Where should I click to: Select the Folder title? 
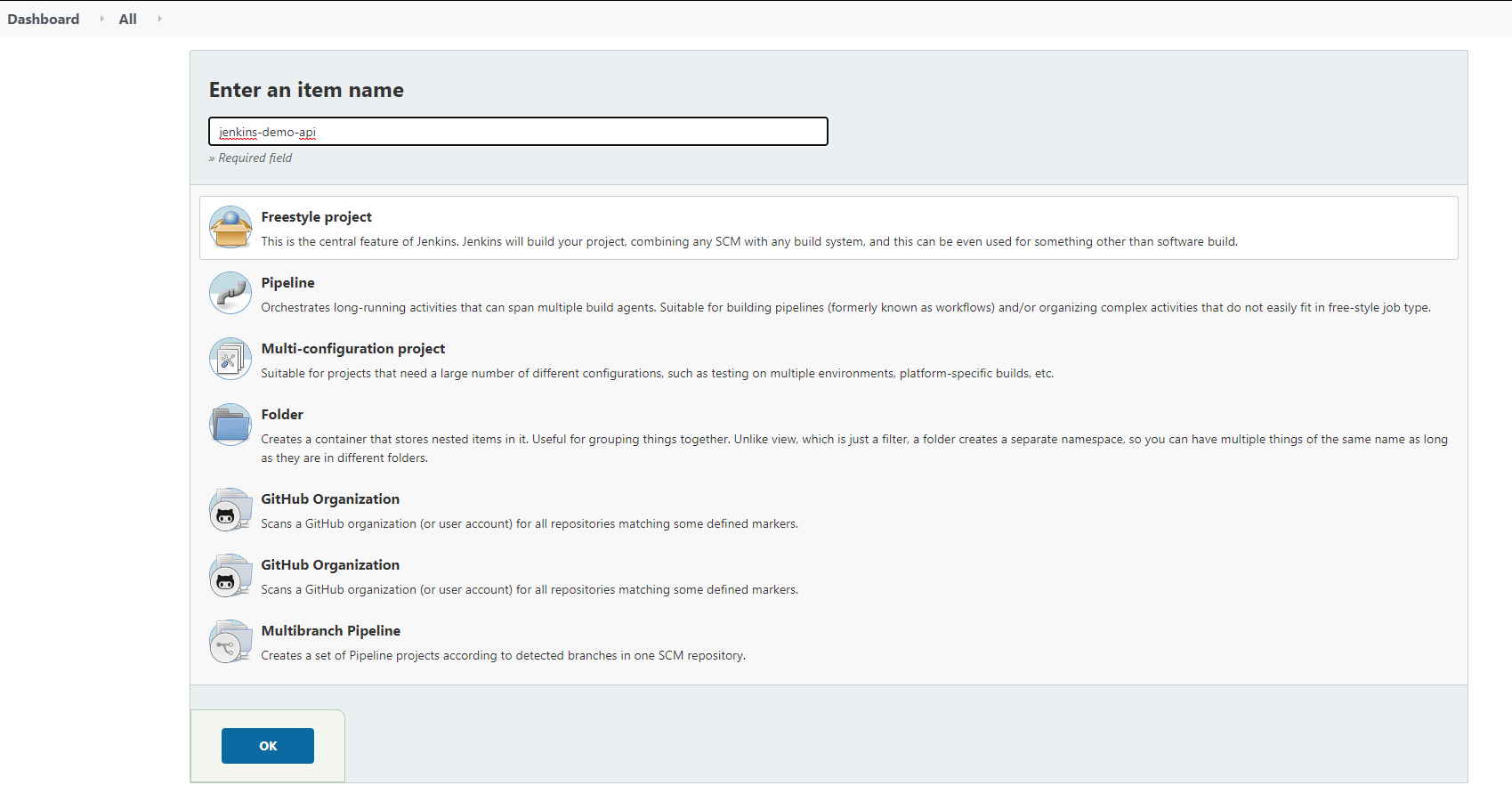point(282,415)
